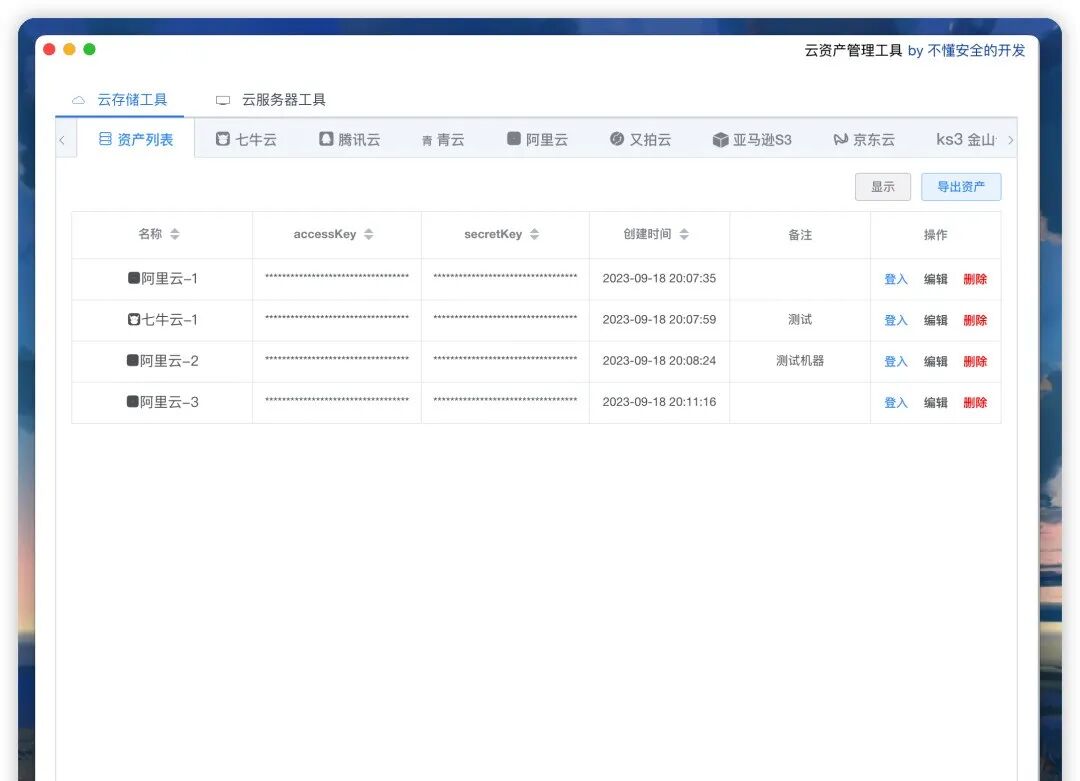Select the 2023-09-18 20:07:35 timestamp cell
The image size is (1080, 781).
tap(659, 278)
